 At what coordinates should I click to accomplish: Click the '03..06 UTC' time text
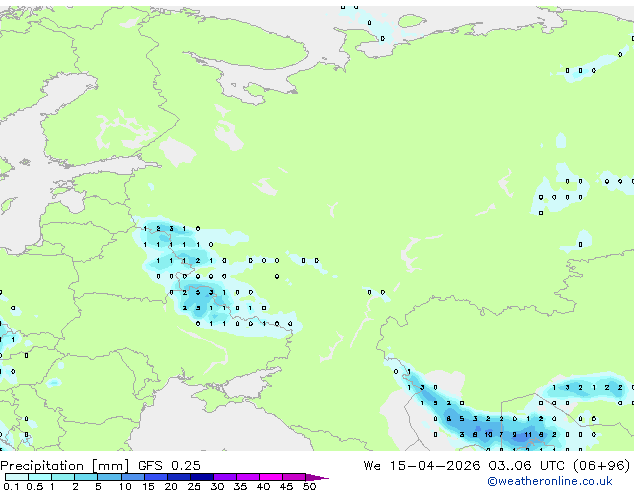526,466
